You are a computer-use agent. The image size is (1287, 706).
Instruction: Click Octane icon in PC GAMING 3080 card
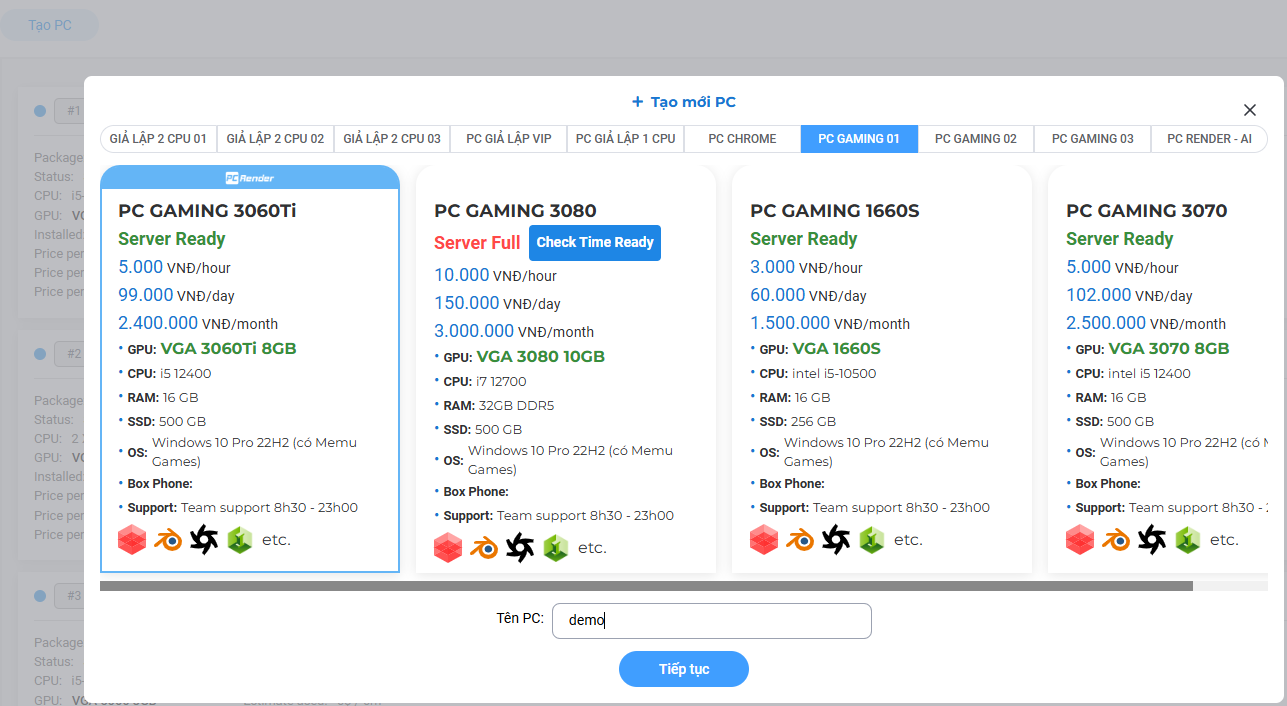(x=520, y=548)
